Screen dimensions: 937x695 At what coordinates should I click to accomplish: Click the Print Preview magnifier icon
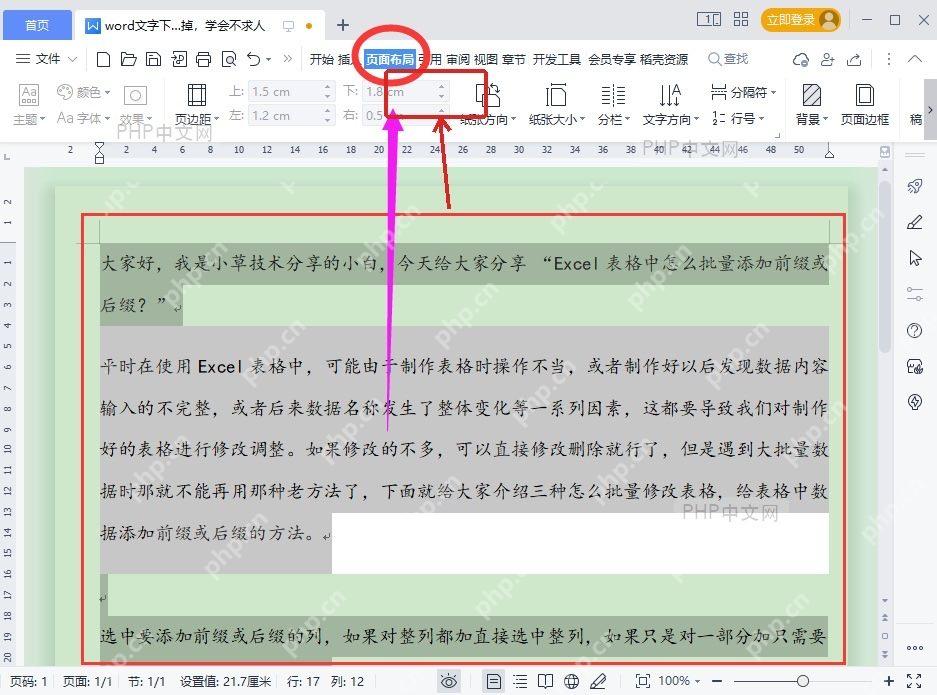[x=229, y=59]
